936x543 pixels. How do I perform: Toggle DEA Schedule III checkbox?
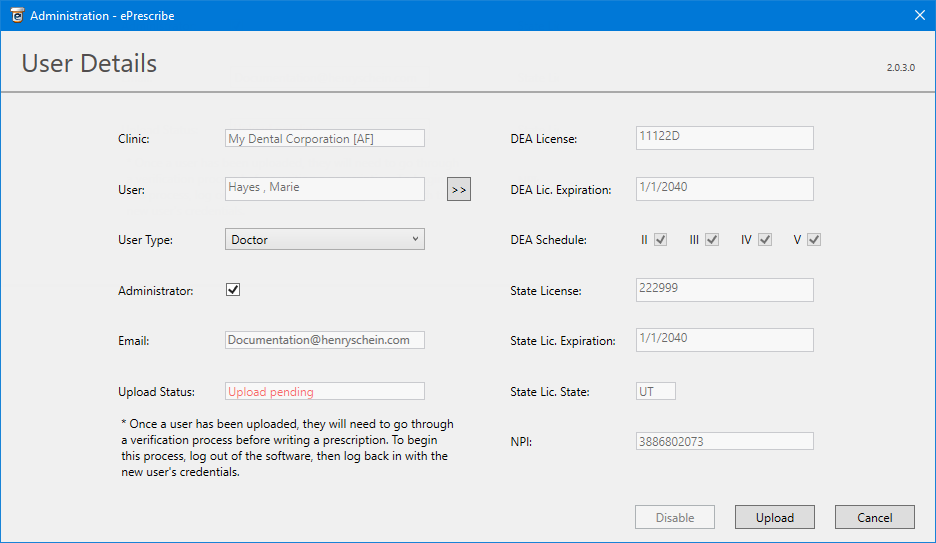[712, 240]
